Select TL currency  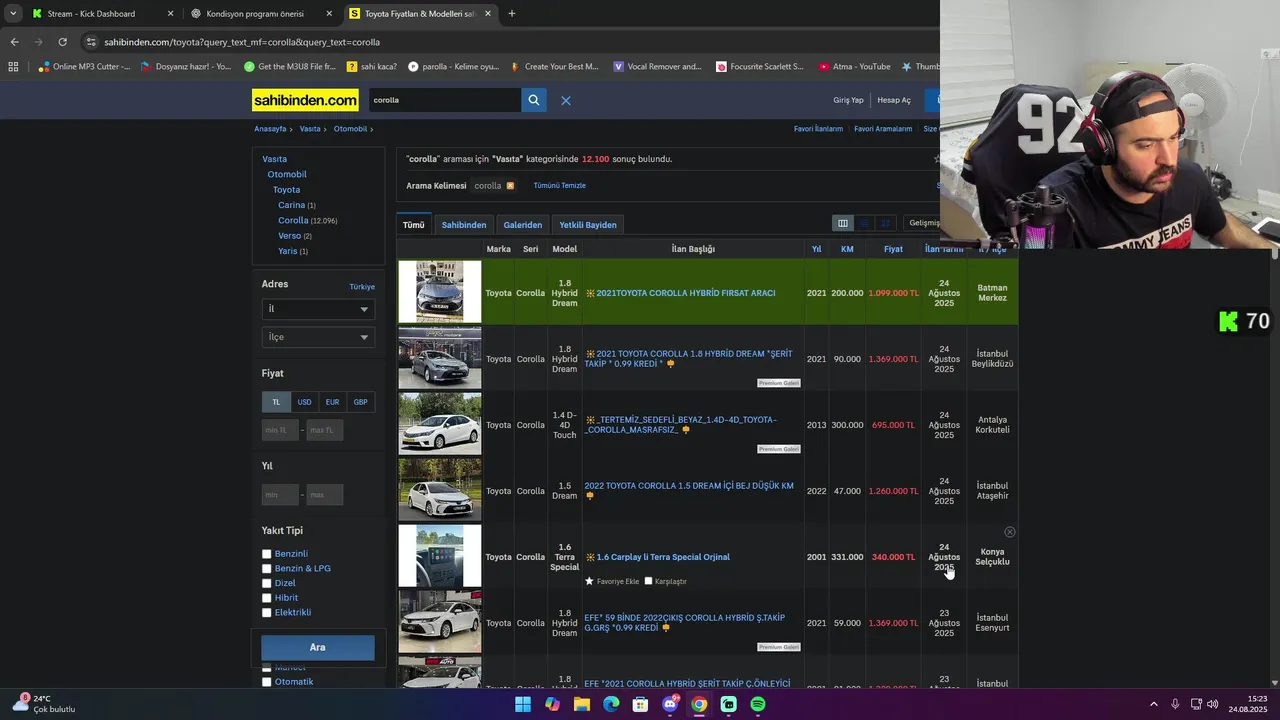[276, 402]
